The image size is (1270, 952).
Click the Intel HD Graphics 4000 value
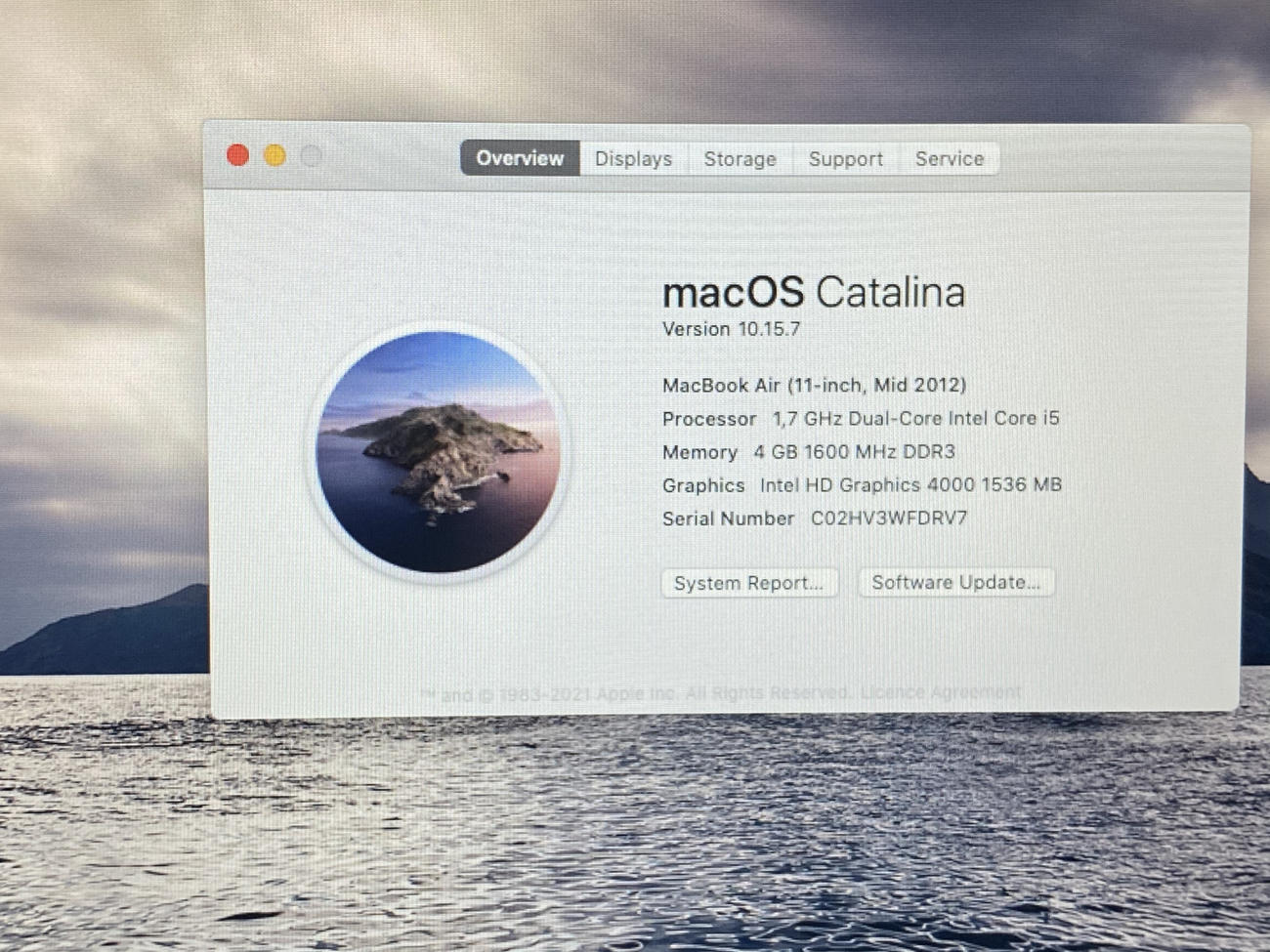point(910,484)
